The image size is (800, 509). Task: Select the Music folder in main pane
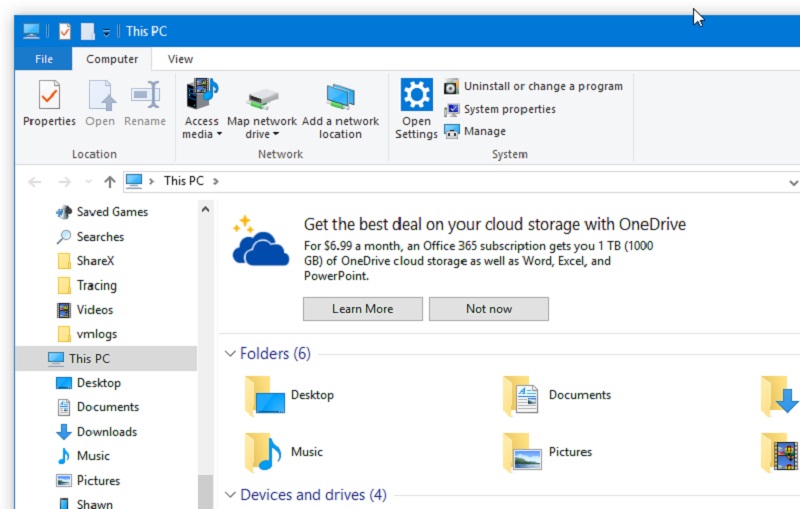coord(284,452)
